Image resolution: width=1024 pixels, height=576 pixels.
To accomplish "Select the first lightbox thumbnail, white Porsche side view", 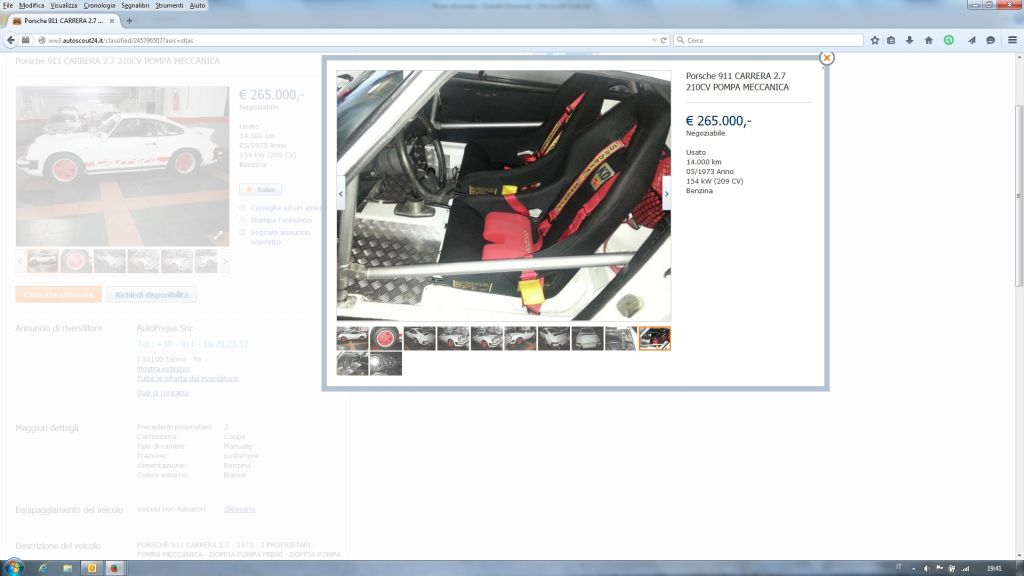I will 353,338.
